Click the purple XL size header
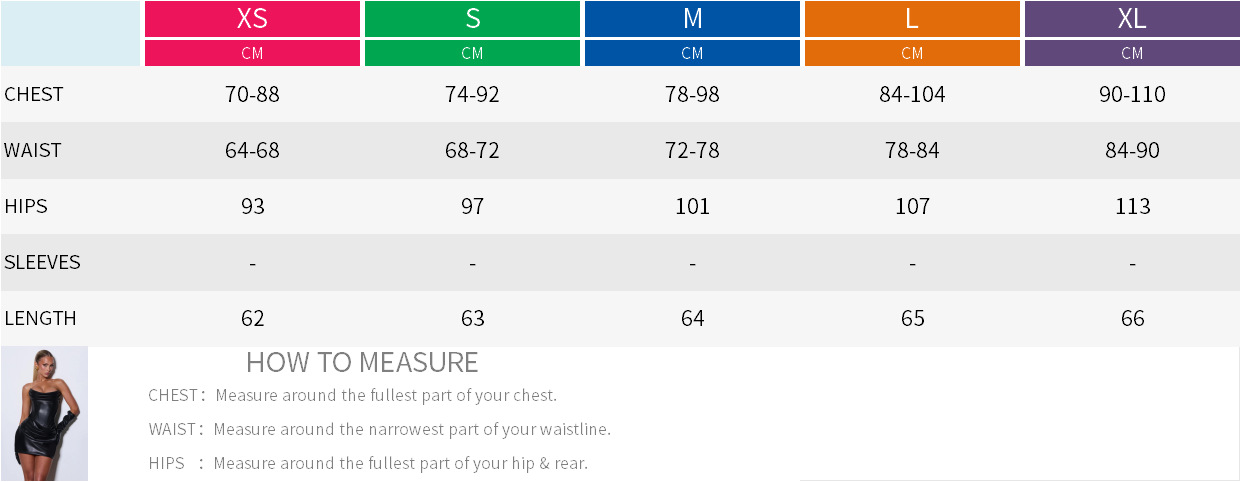The image size is (1240, 482). 1132,19
